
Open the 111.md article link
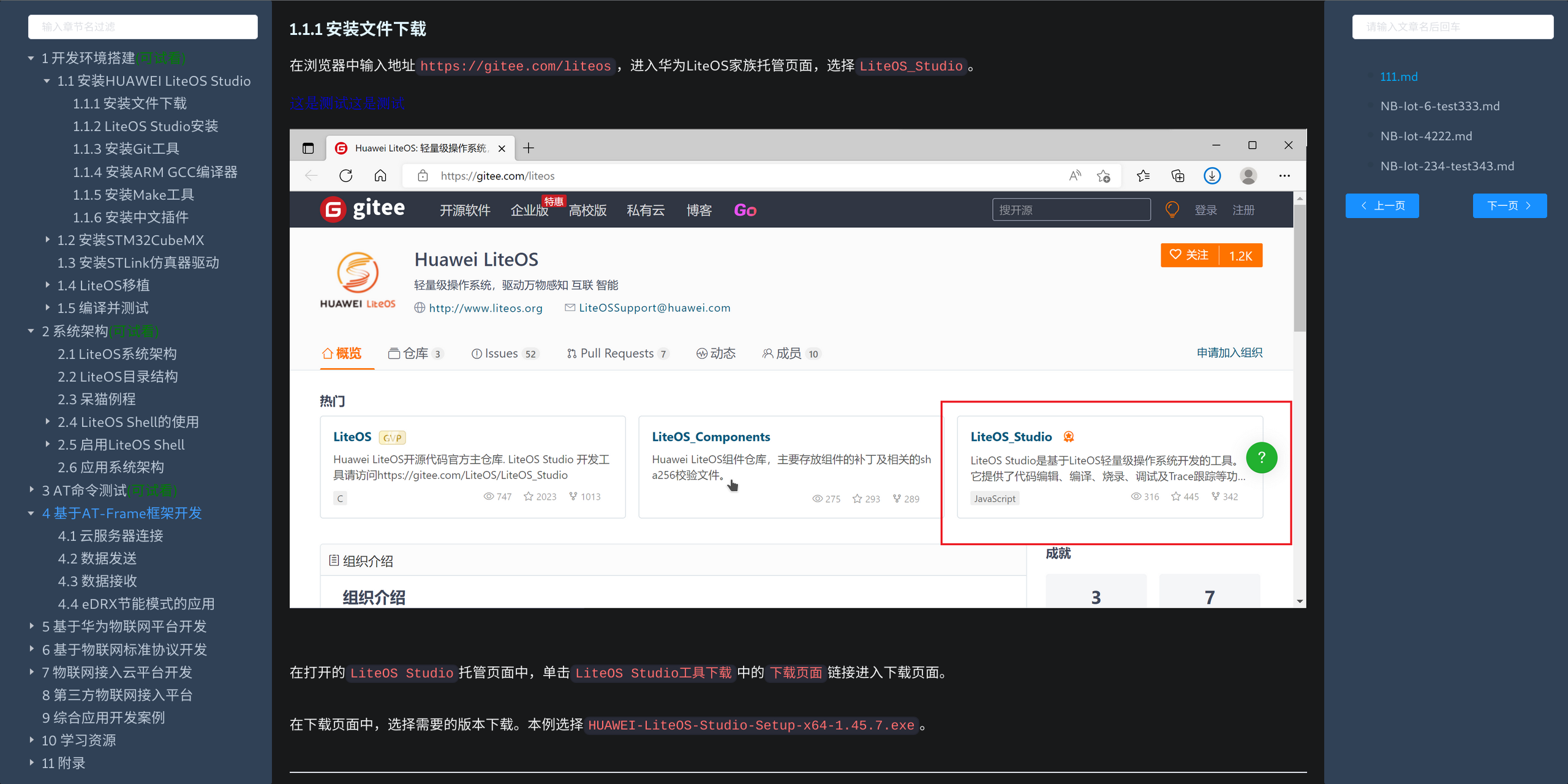tap(1398, 77)
